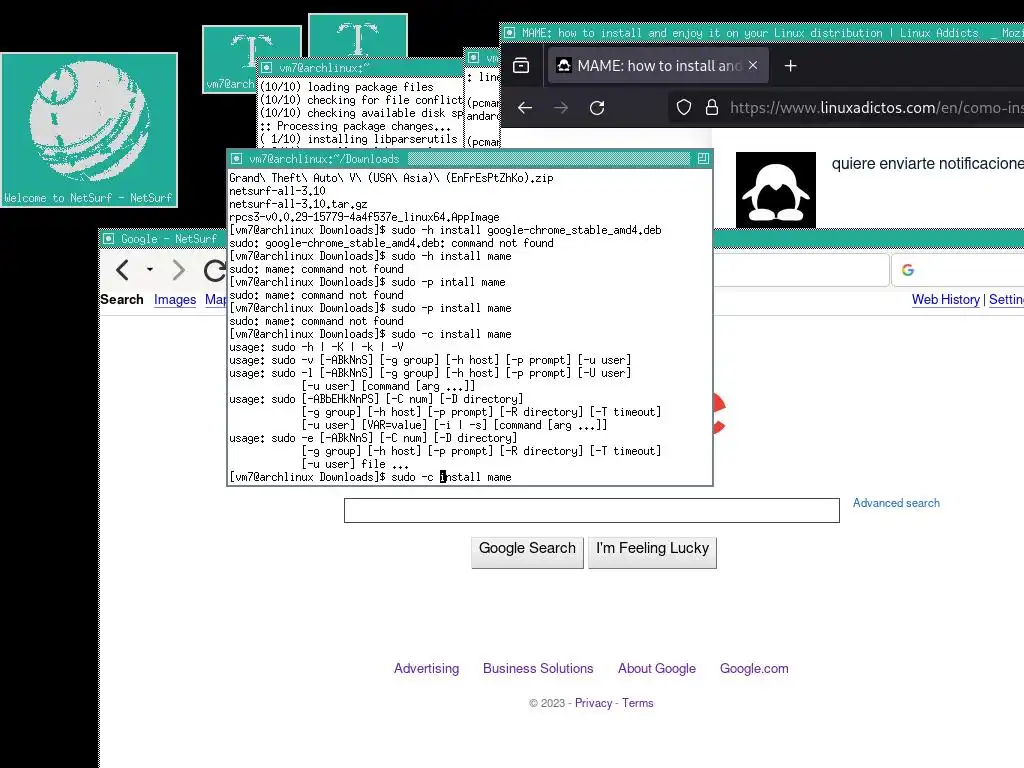This screenshot has height=768, width=1024.
Task: Open the Business Solutions footer link
Action: (x=538, y=669)
